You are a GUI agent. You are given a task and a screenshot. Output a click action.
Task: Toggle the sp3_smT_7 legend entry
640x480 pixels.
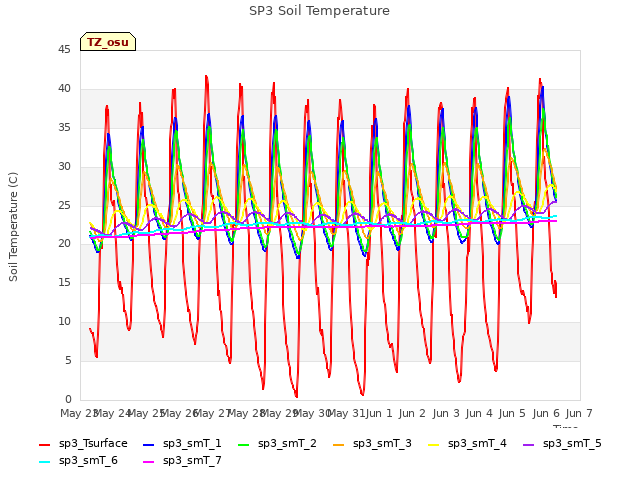tap(182, 460)
